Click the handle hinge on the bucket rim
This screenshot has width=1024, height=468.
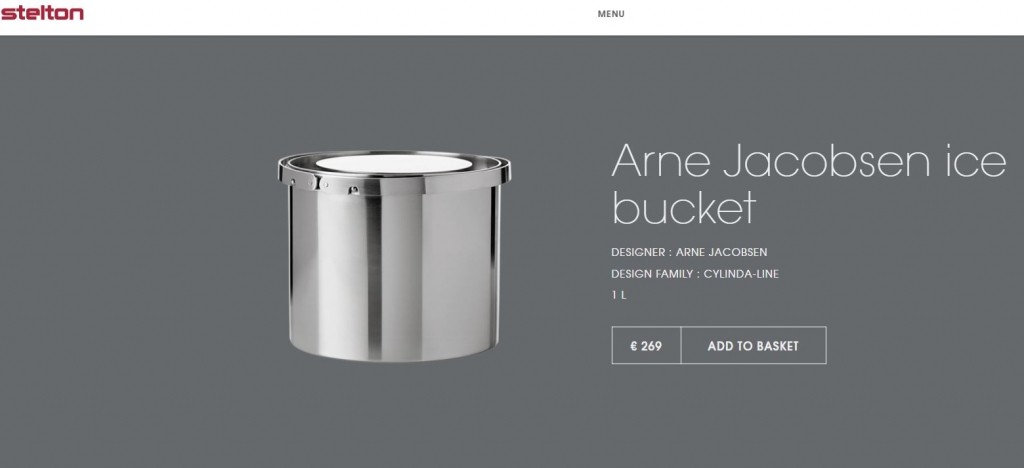321,183
